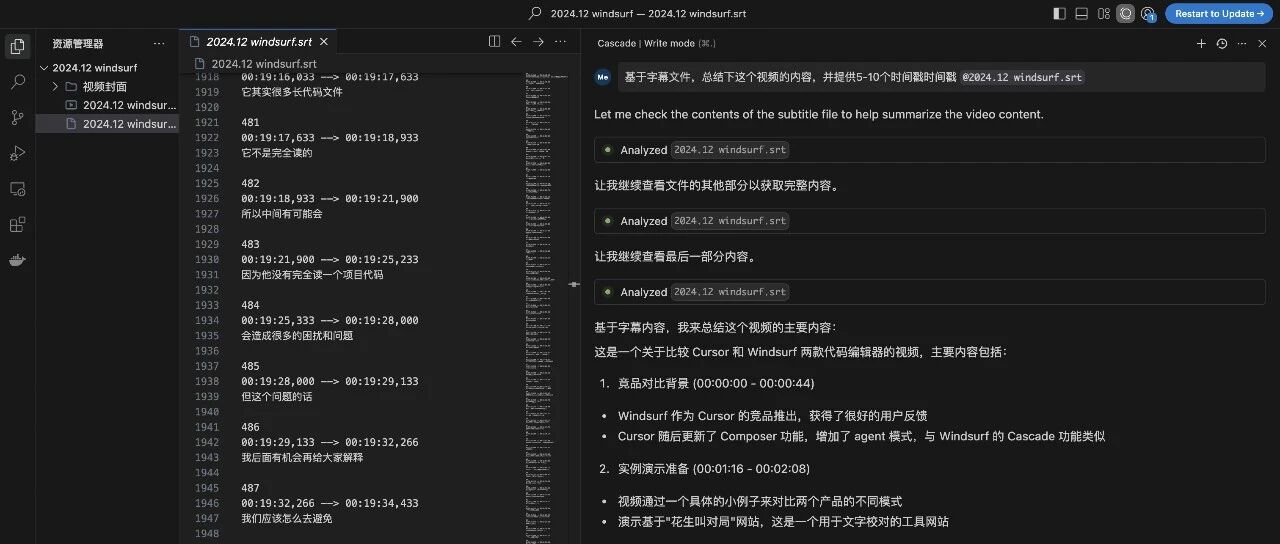
Task: Open Analyzed row below 'Let me check the contents'
Action: tap(929, 150)
